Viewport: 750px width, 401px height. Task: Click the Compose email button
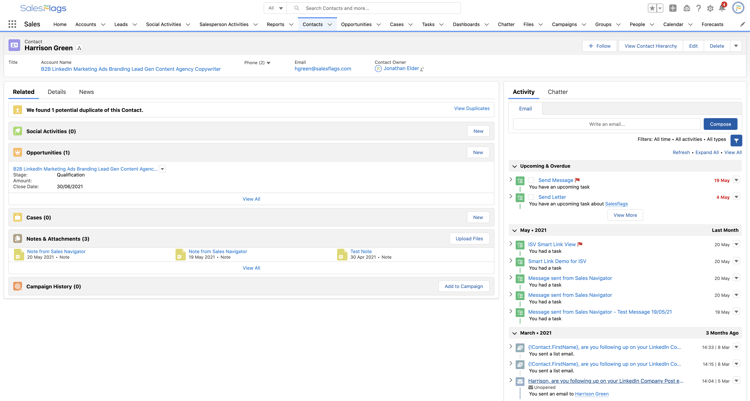[720, 124]
